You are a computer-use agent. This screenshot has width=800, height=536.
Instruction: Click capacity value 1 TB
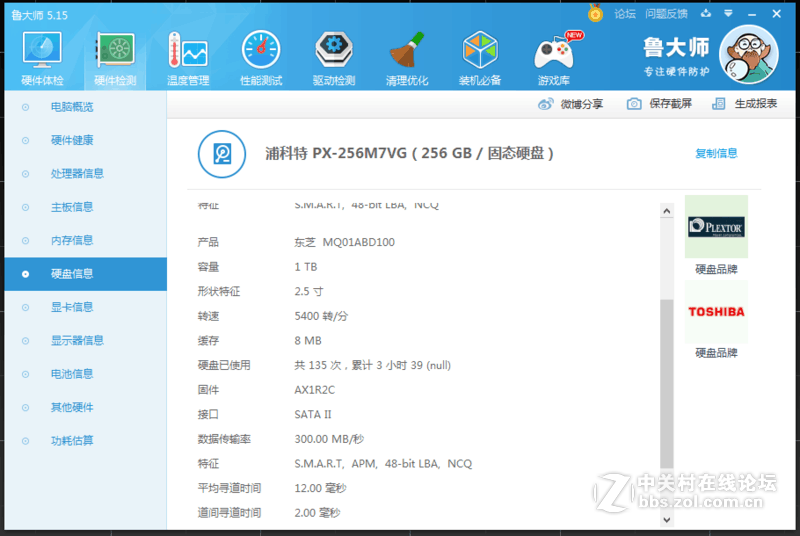click(x=306, y=267)
